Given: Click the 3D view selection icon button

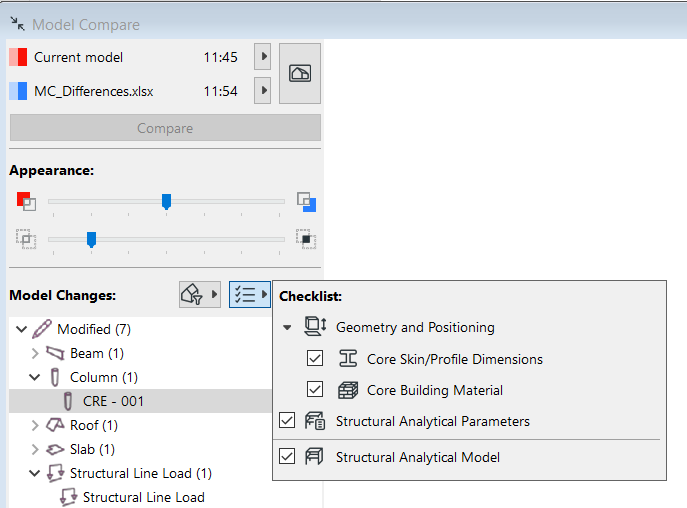Looking at the screenshot, I should point(300,74).
